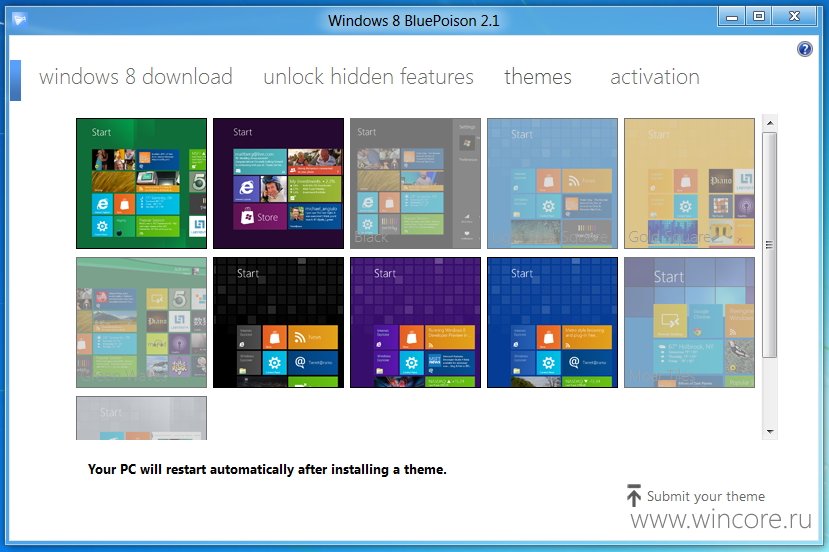Select the dark purple theme with Store tile
This screenshot has height=552, width=829.
278,183
